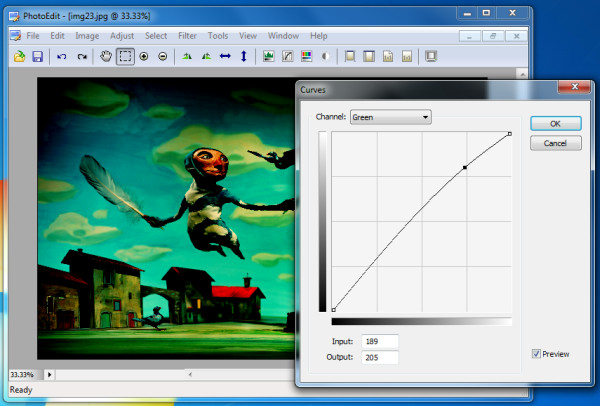Viewport: 600px width, 406px height.
Task: Click the second page 1:1 icon
Action: click(407, 57)
